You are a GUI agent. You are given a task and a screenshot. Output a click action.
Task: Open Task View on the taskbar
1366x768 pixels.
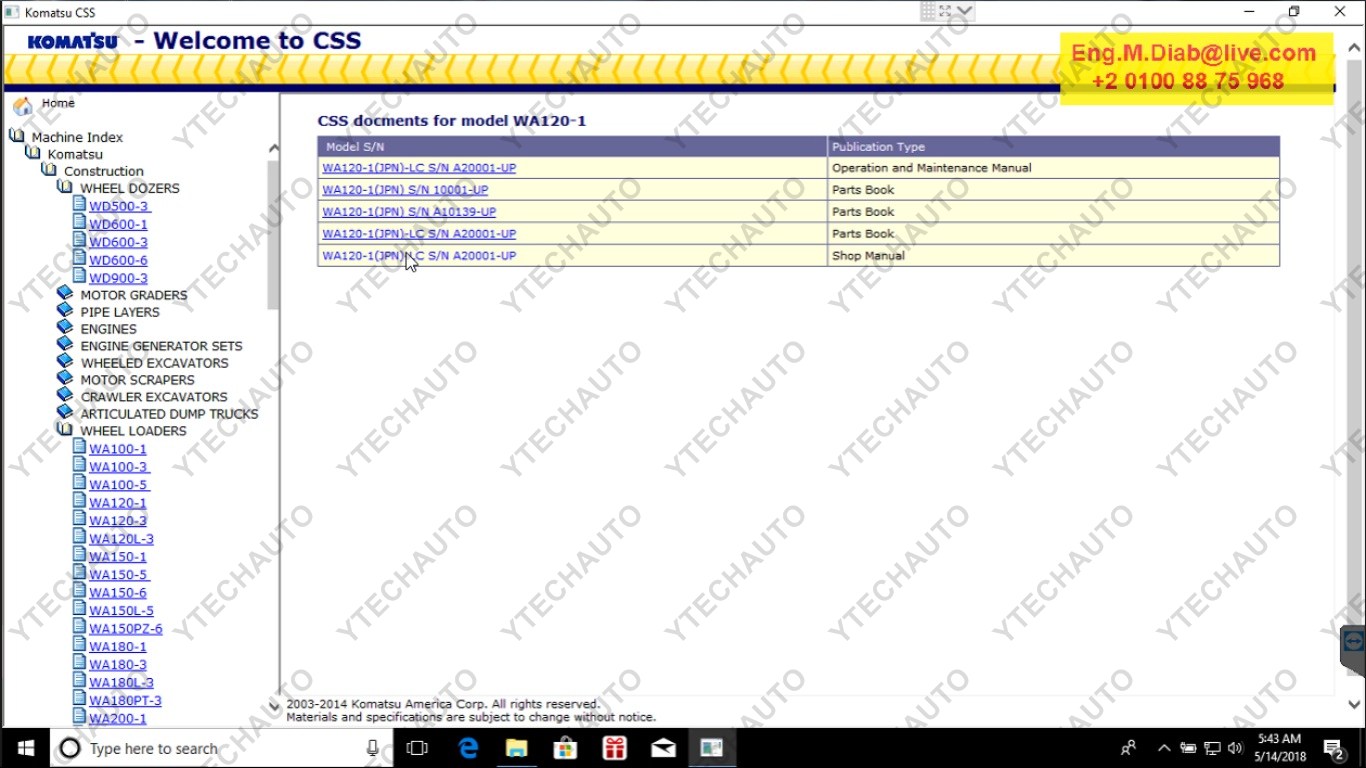[x=417, y=748]
